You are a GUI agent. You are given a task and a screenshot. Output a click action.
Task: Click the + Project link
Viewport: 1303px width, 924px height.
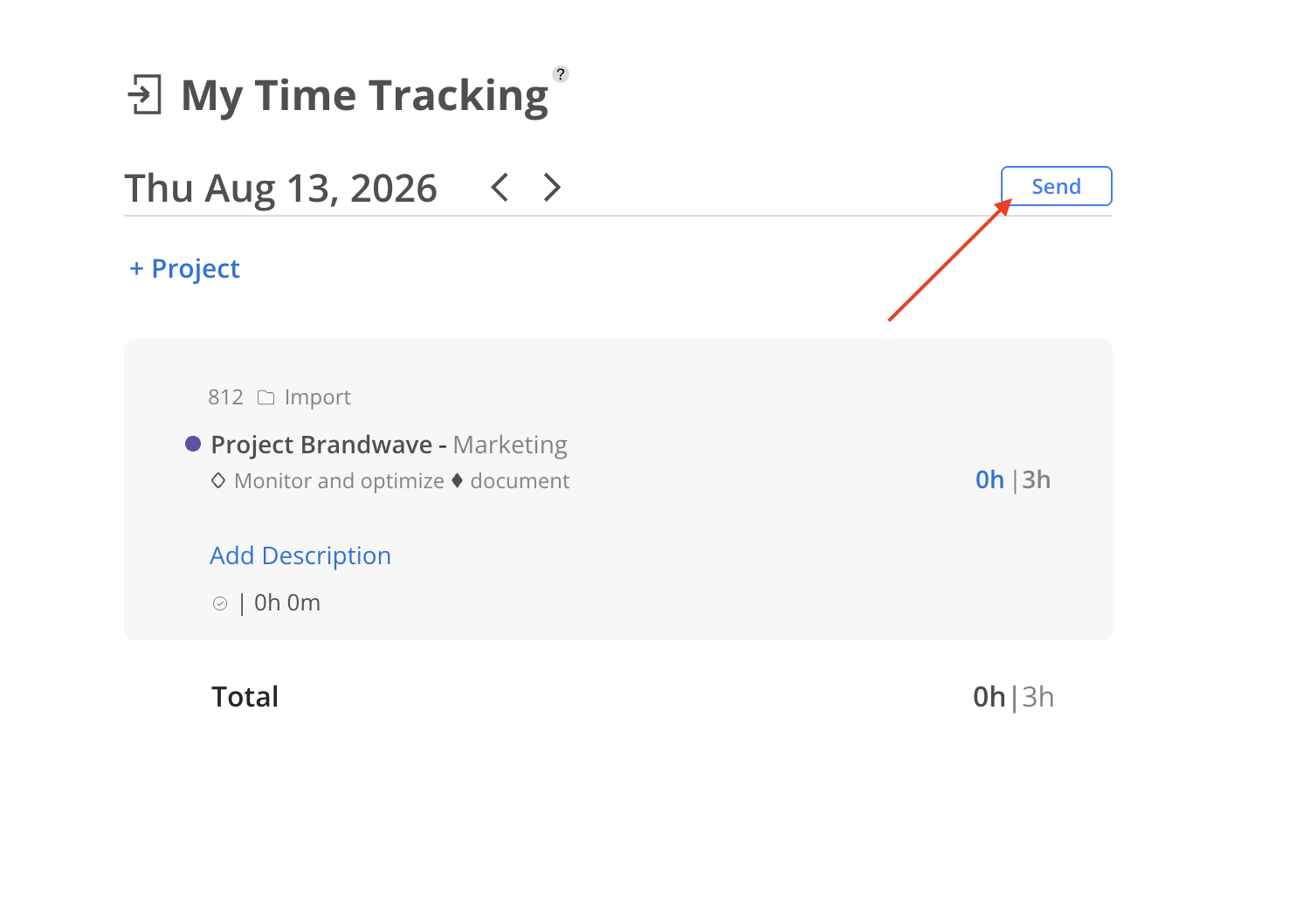tap(184, 269)
